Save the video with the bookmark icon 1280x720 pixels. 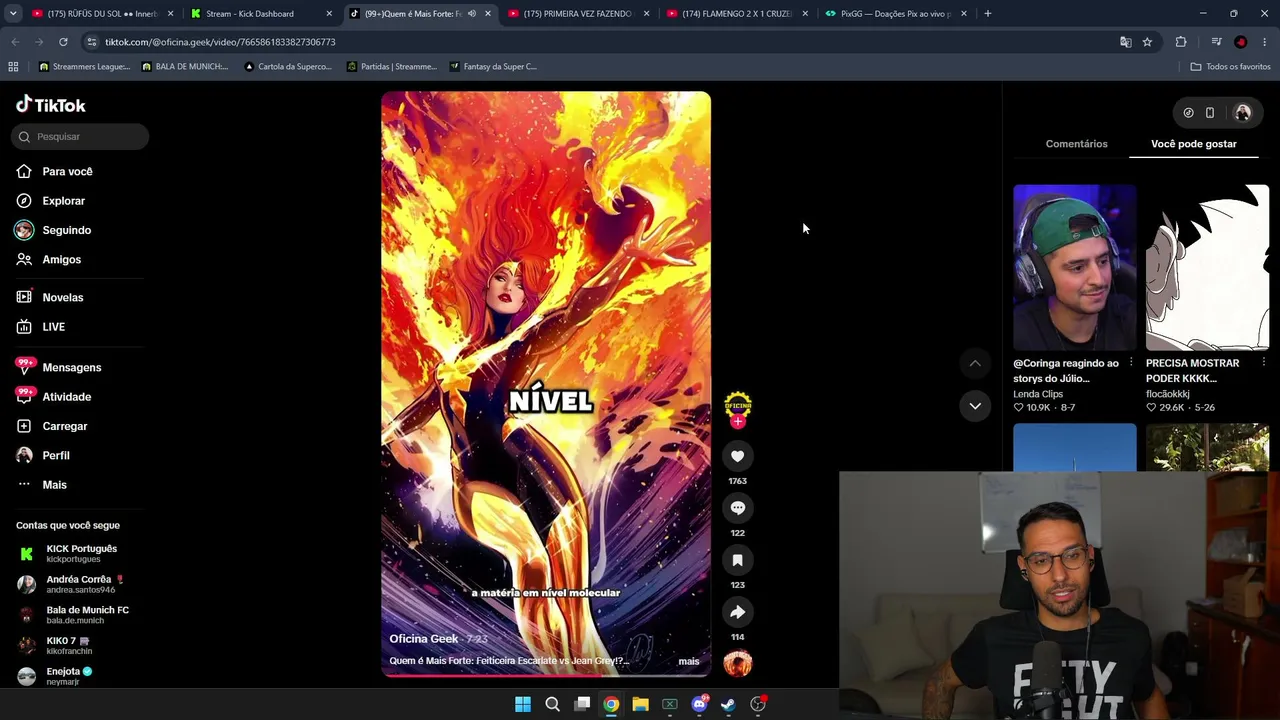737,560
